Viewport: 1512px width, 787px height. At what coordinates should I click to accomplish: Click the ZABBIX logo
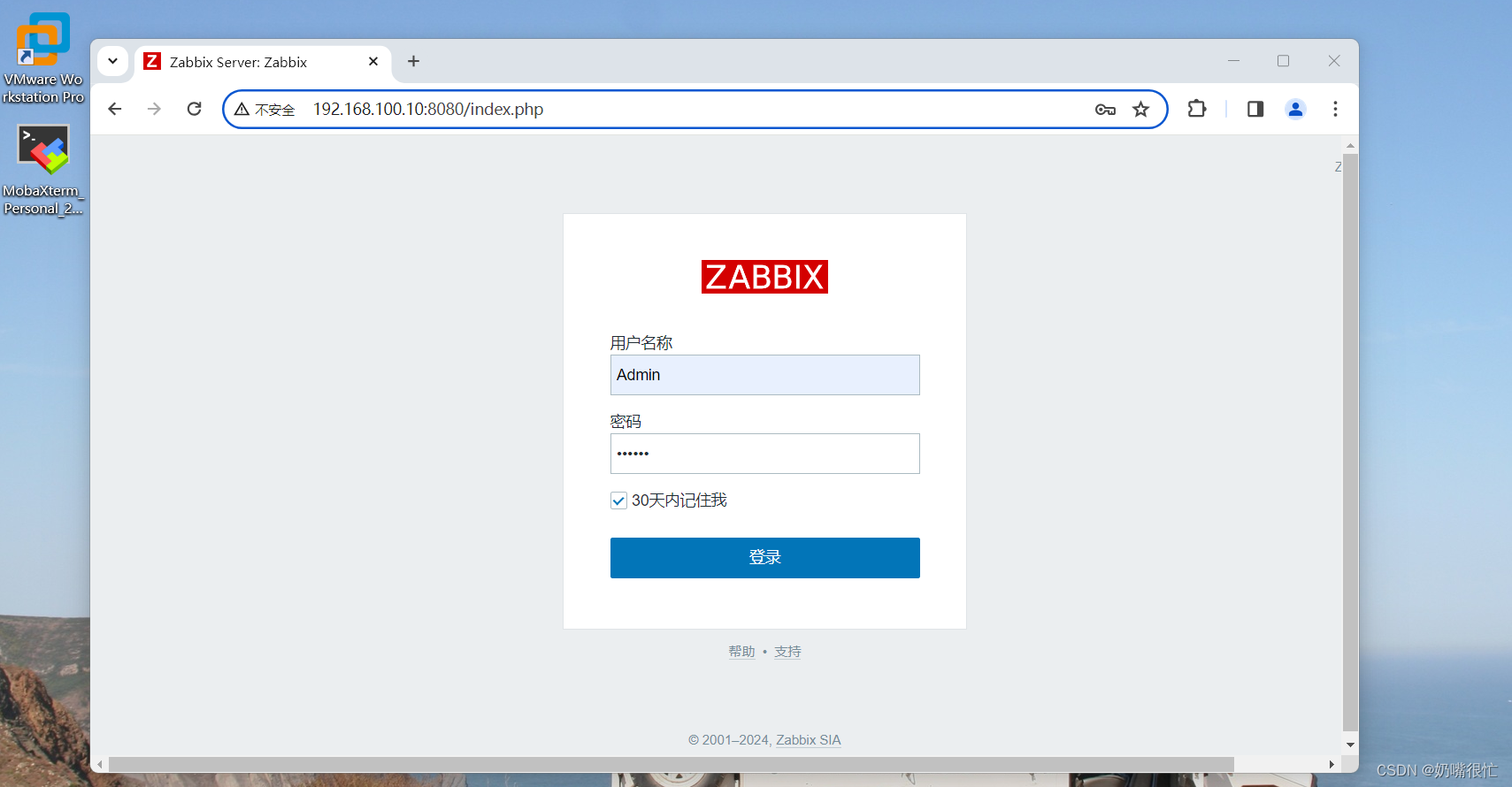pyautogui.click(x=764, y=277)
